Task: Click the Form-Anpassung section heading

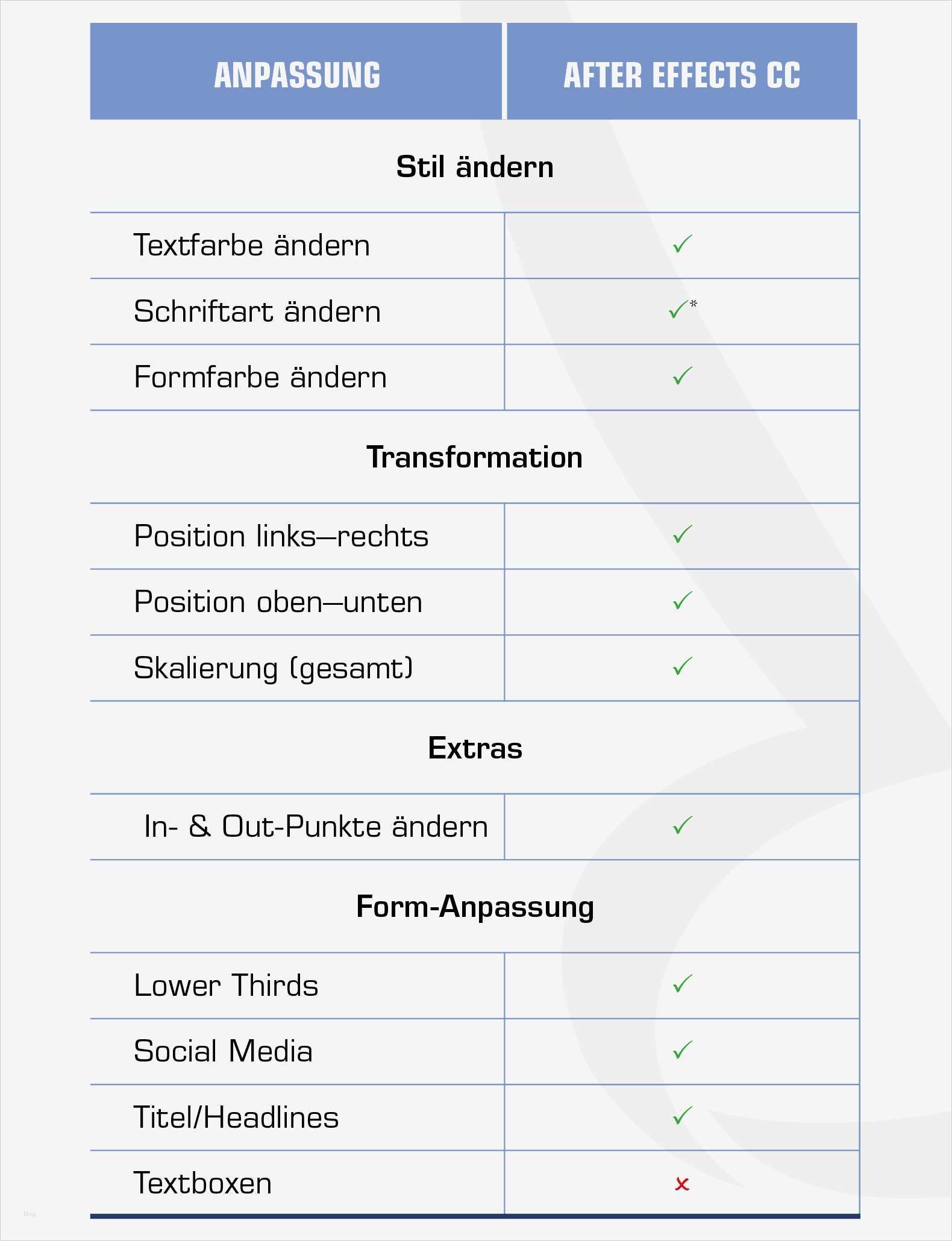Action: point(475,907)
